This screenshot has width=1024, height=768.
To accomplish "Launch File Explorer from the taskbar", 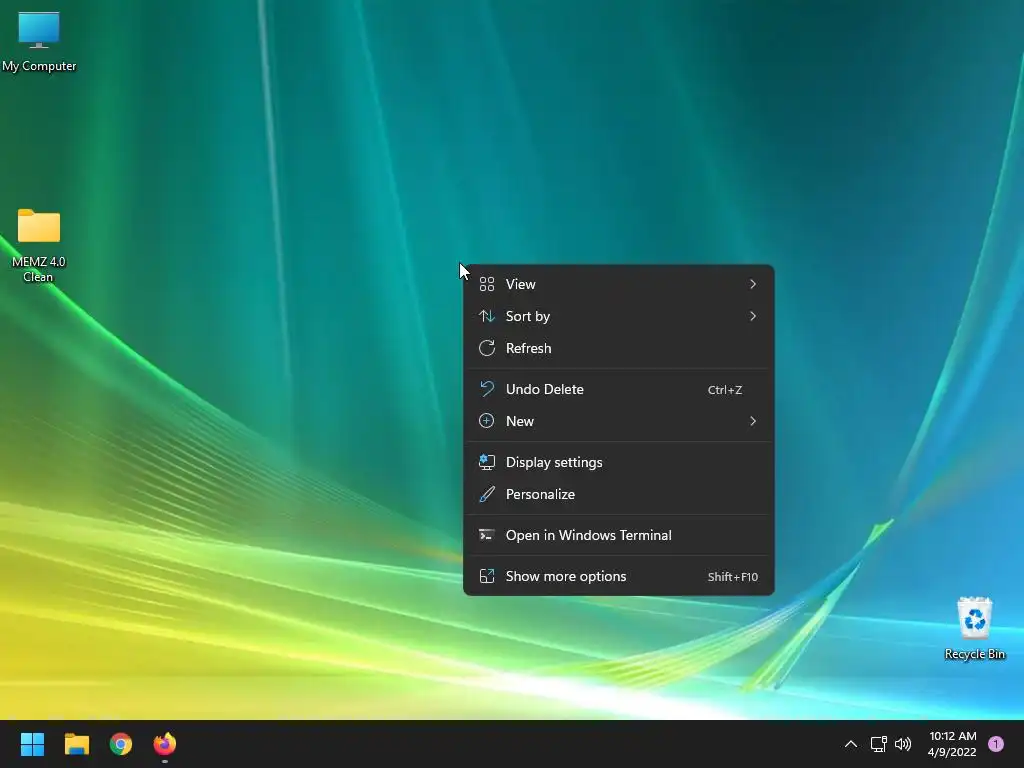I will [76, 744].
